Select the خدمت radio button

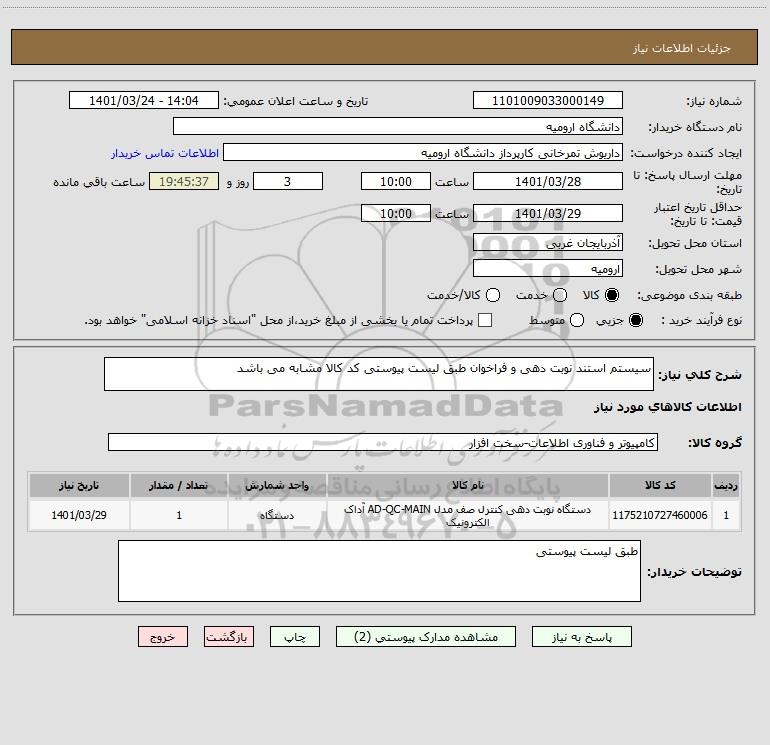(x=560, y=295)
